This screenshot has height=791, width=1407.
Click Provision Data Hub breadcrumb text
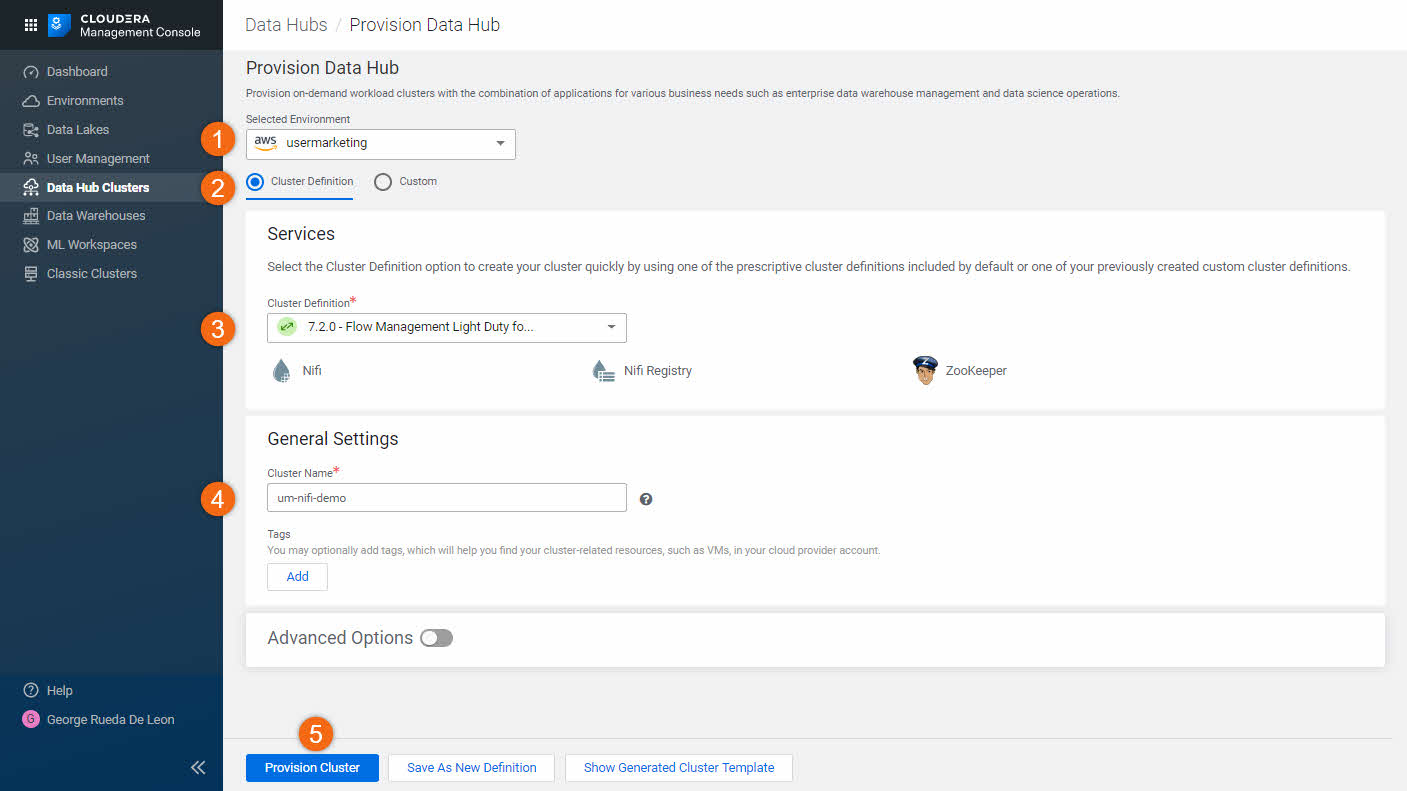425,25
